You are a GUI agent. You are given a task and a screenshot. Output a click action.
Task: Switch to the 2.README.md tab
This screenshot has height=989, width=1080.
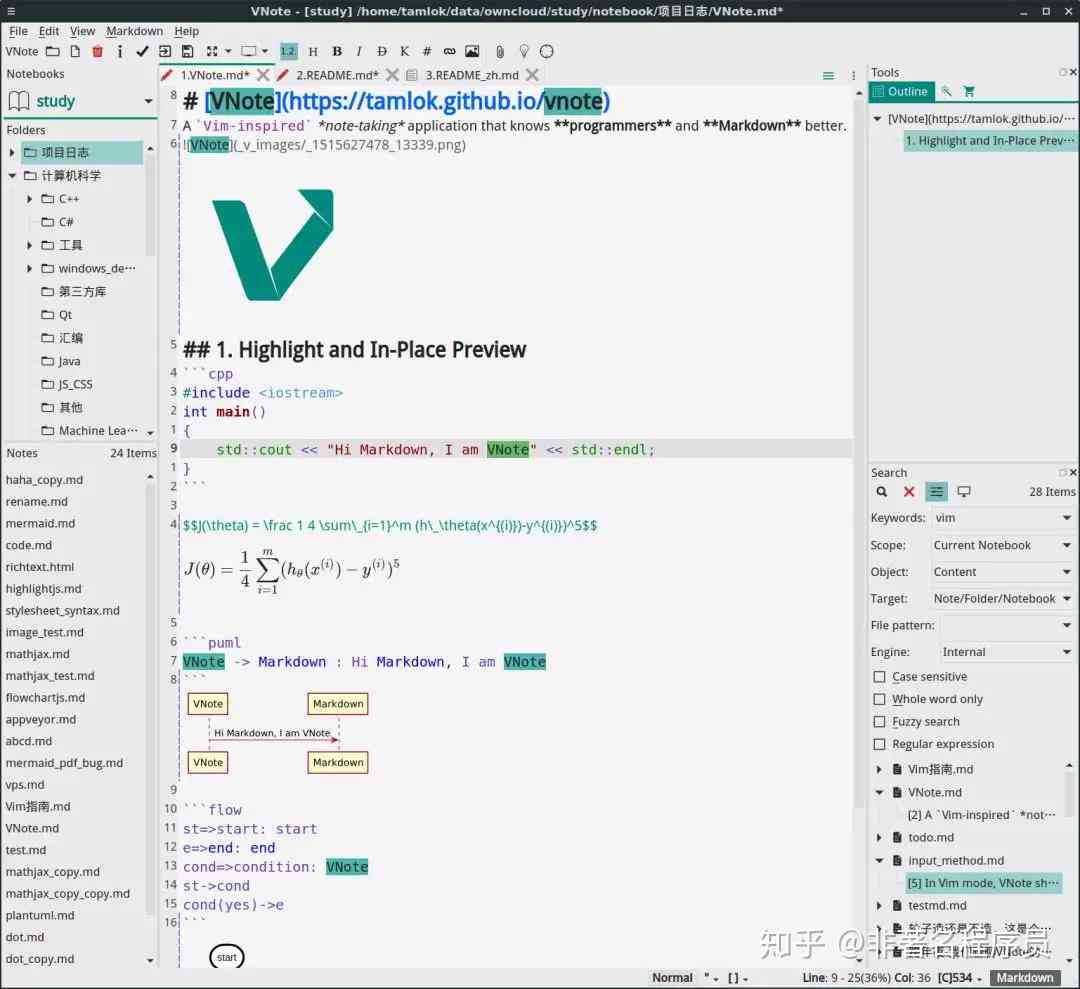(x=337, y=75)
